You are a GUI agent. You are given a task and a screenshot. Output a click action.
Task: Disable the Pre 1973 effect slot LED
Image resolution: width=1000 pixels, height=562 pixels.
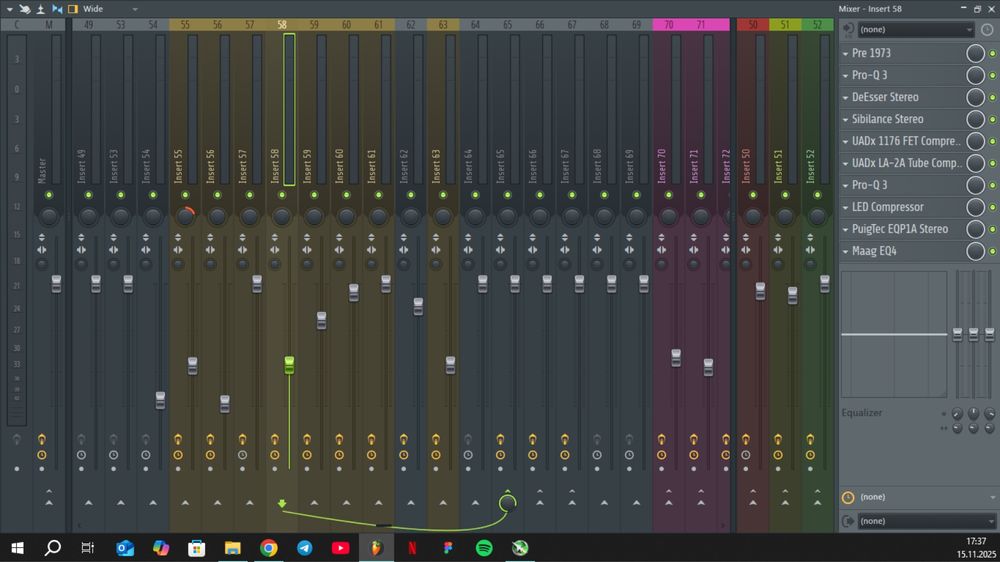point(992,54)
